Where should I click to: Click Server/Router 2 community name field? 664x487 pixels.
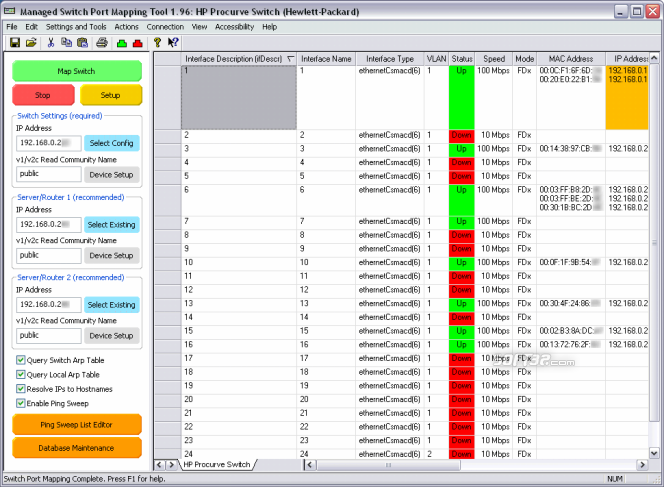pos(49,336)
